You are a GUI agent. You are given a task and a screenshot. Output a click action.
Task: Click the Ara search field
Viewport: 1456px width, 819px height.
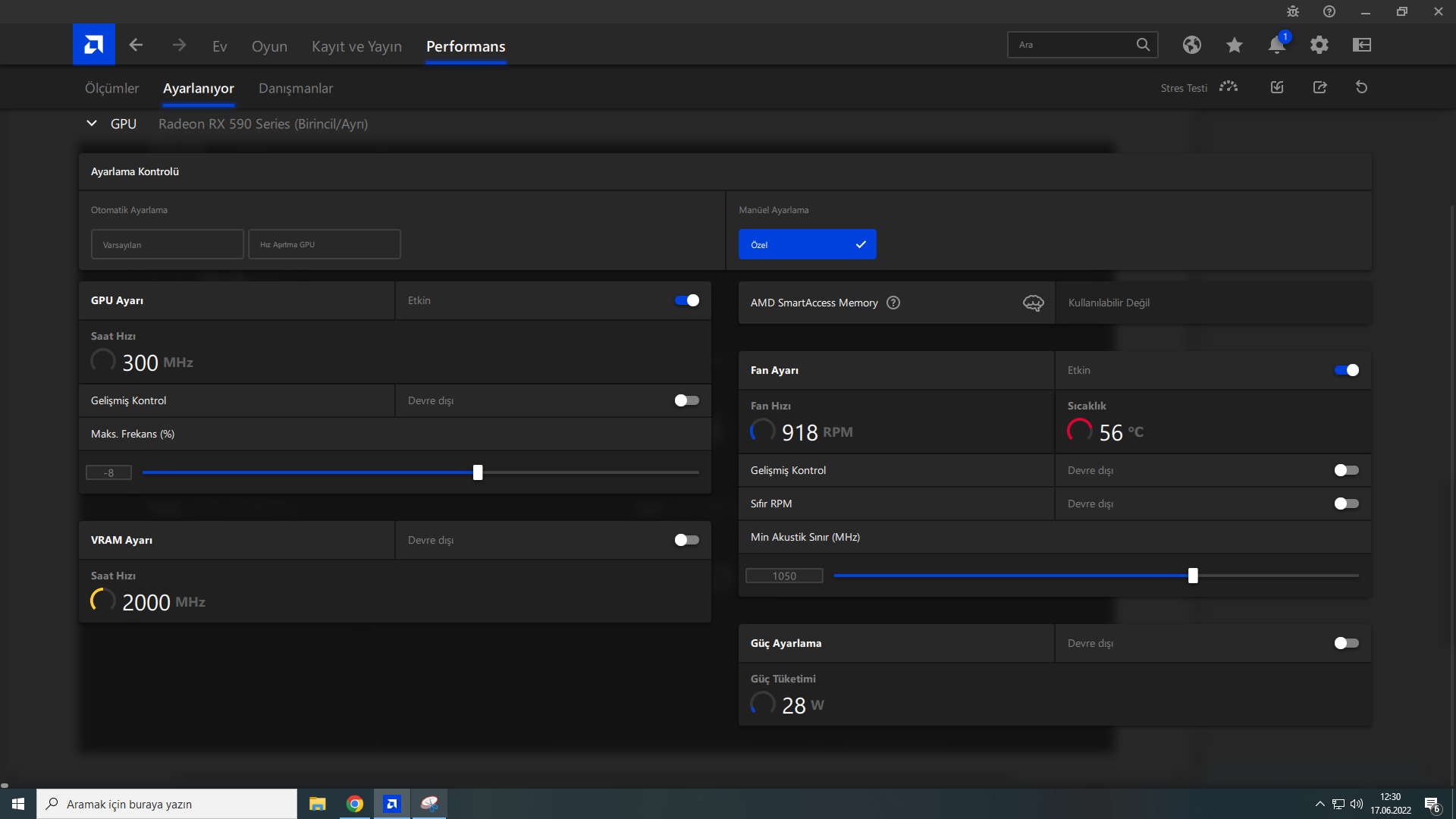1069,45
